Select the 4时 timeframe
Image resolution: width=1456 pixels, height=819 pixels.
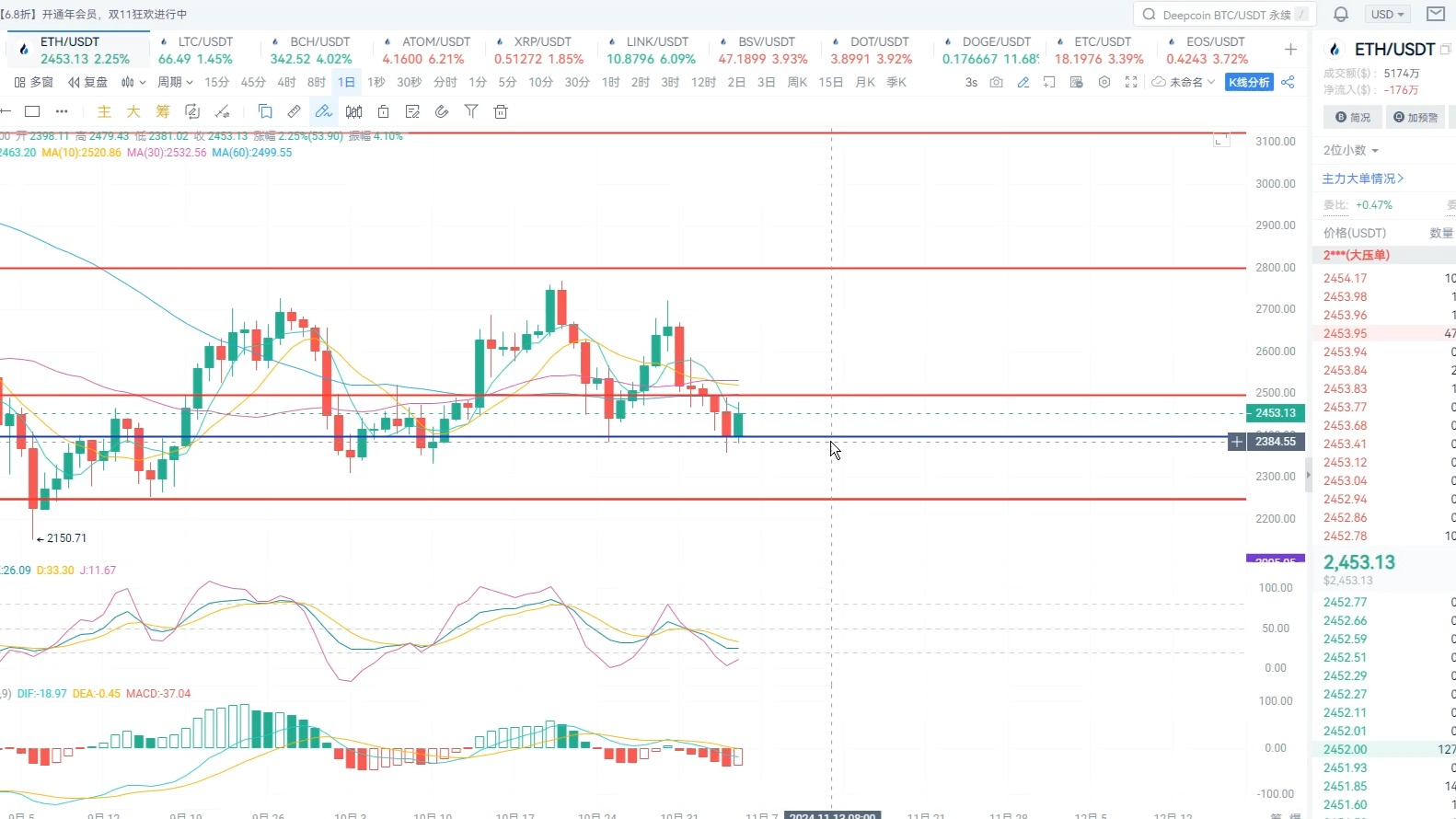pos(287,82)
